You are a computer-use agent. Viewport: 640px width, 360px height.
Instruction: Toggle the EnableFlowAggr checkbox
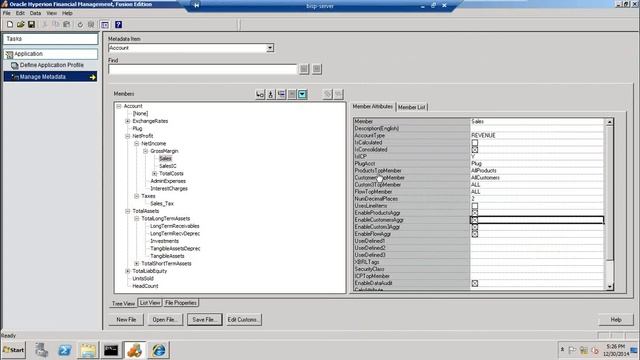point(475,234)
